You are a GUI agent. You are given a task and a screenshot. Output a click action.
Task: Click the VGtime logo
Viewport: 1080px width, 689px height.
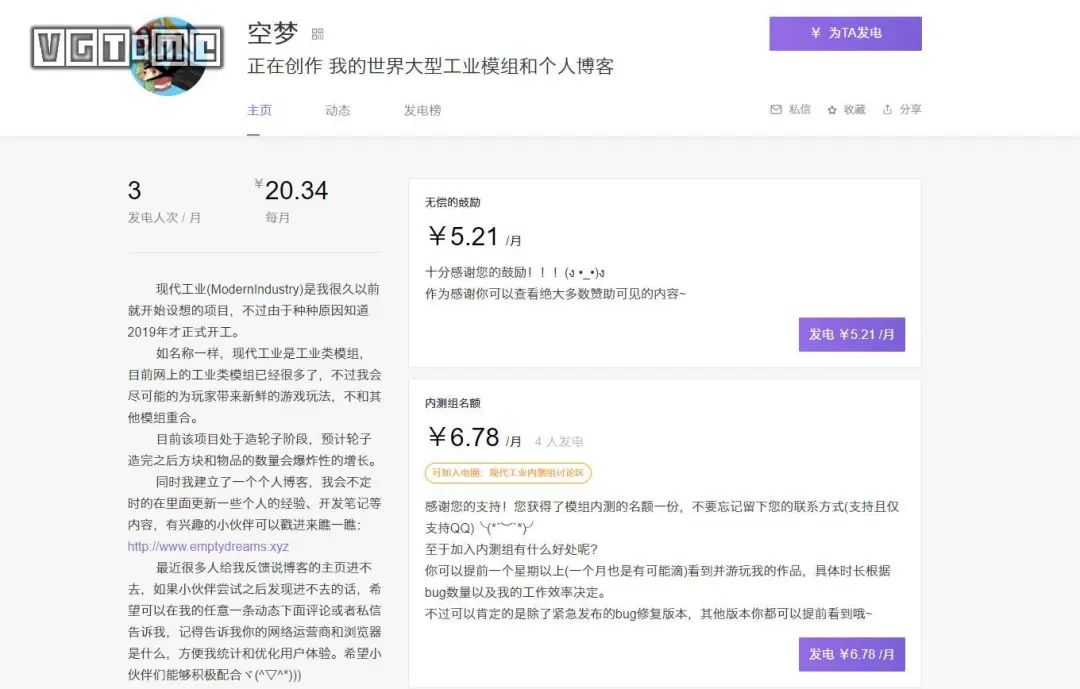tap(126, 47)
